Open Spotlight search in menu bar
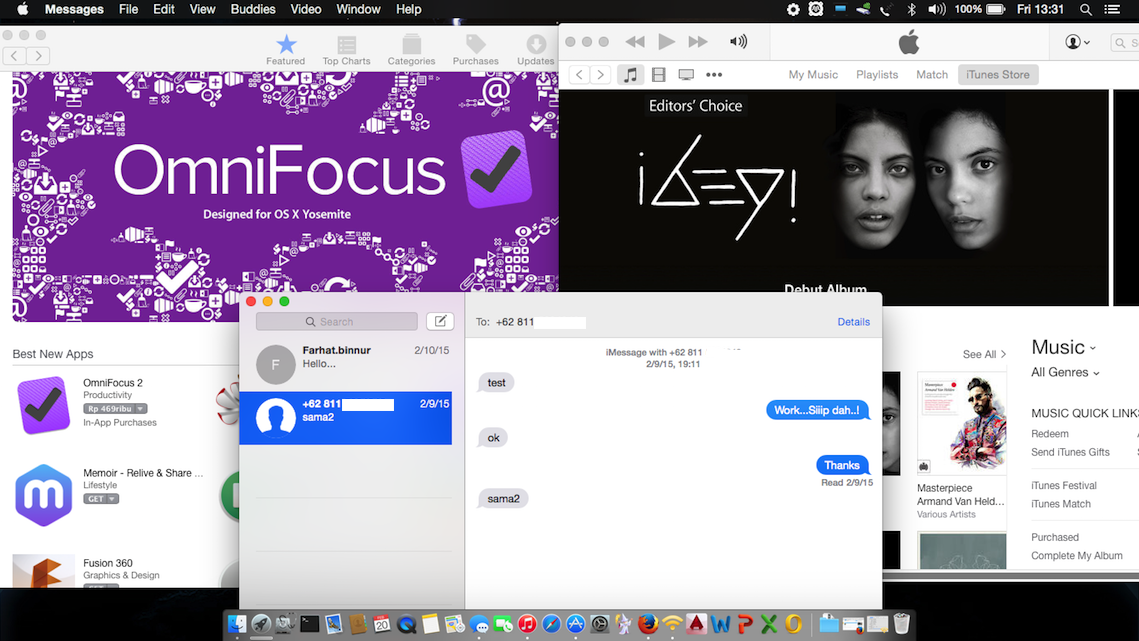The image size is (1139, 641). tap(1085, 9)
